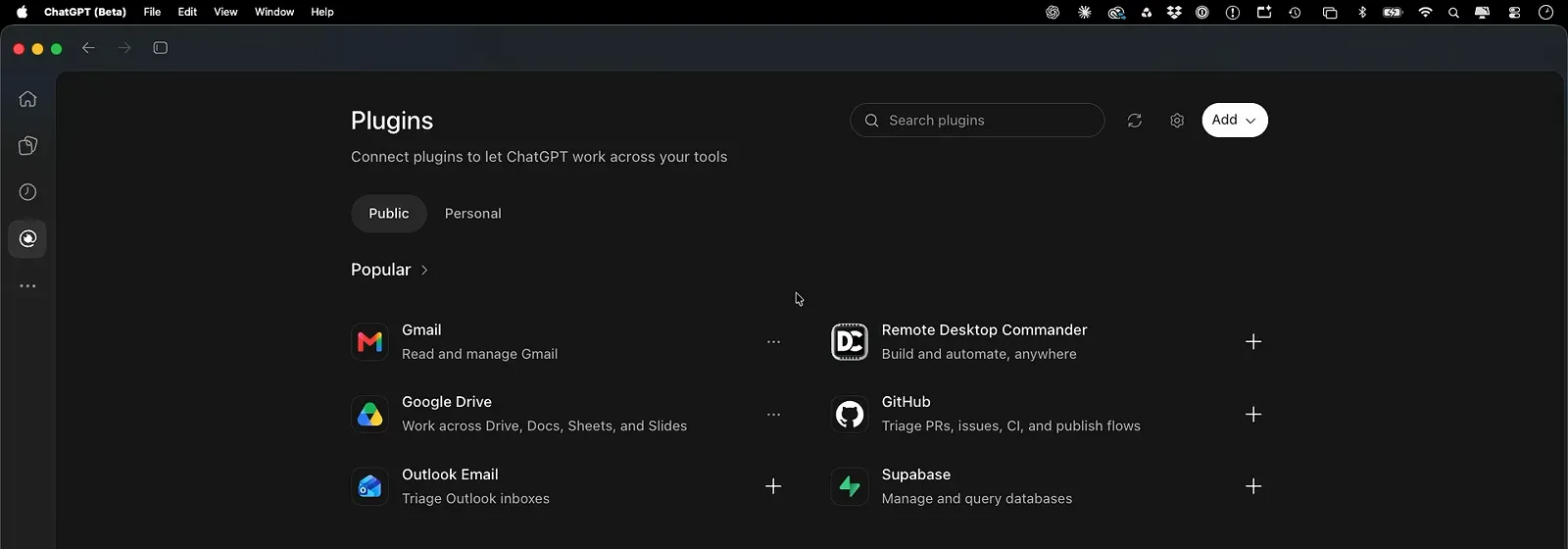The image size is (1568, 549).
Task: Switch to the Public tab
Action: click(x=389, y=214)
